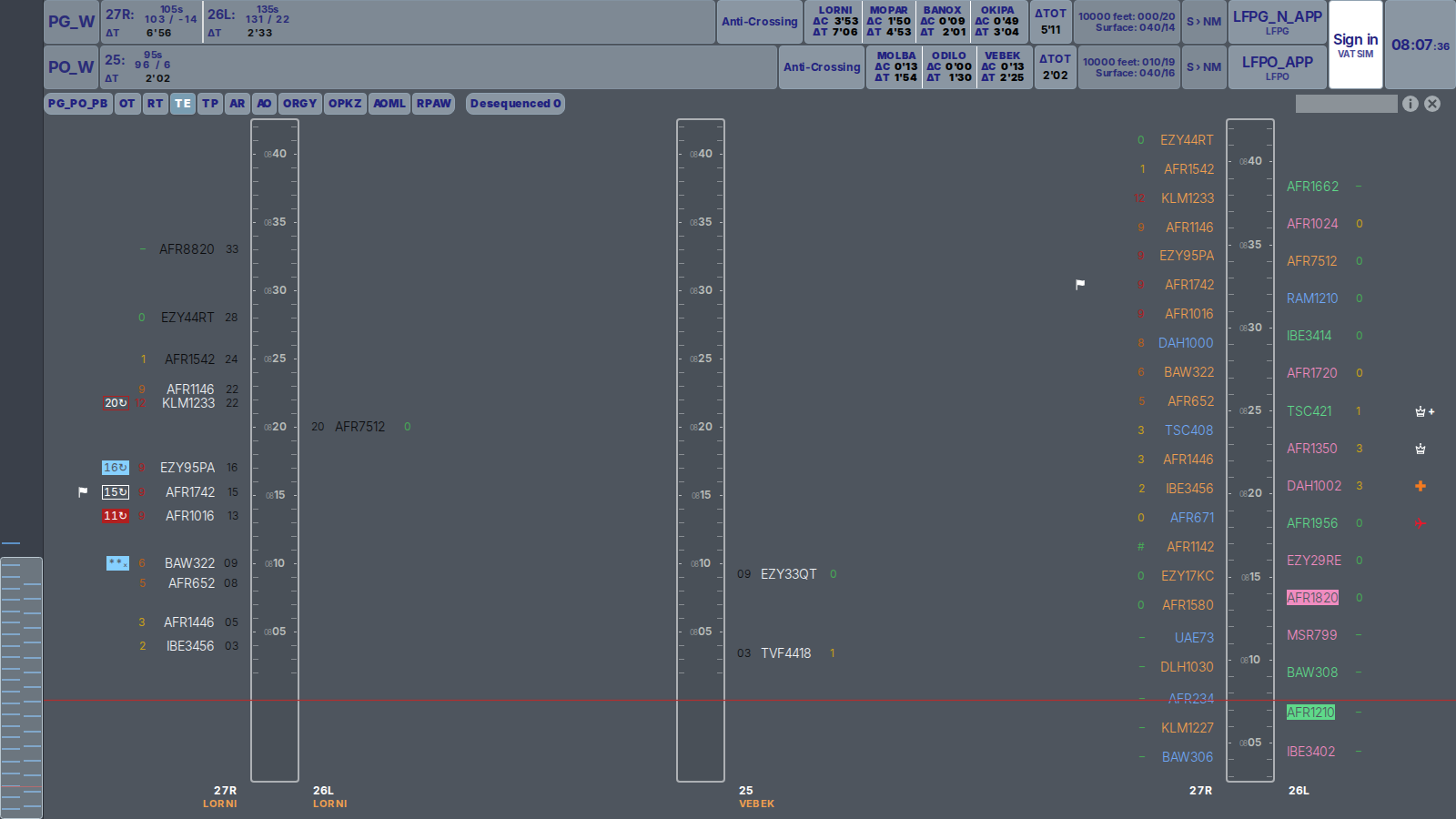Open the S>NM unit selector in PG_W row
The width and height of the screenshot is (1456, 819).
coord(1204,22)
